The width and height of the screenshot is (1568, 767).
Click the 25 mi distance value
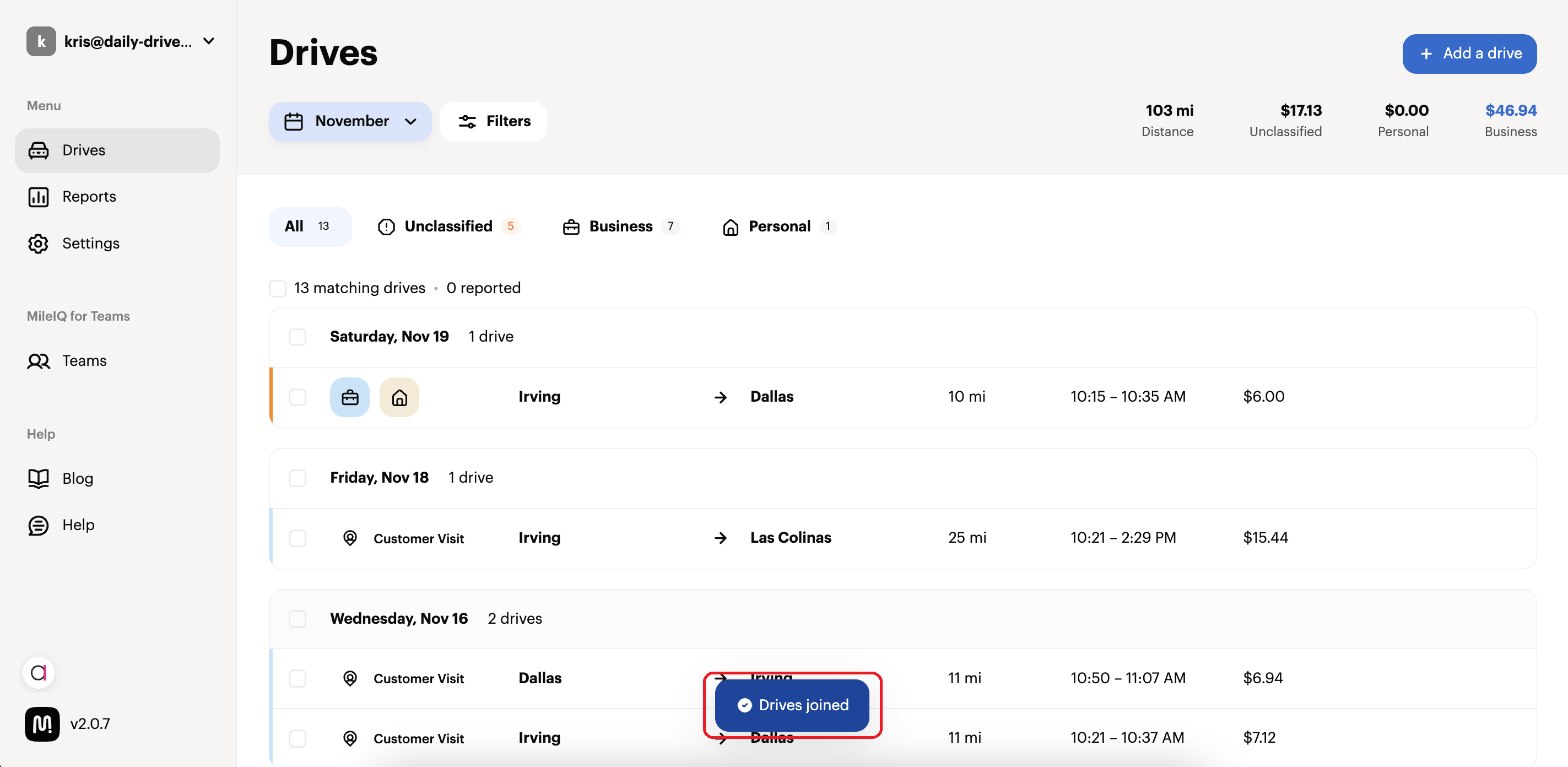click(x=967, y=538)
